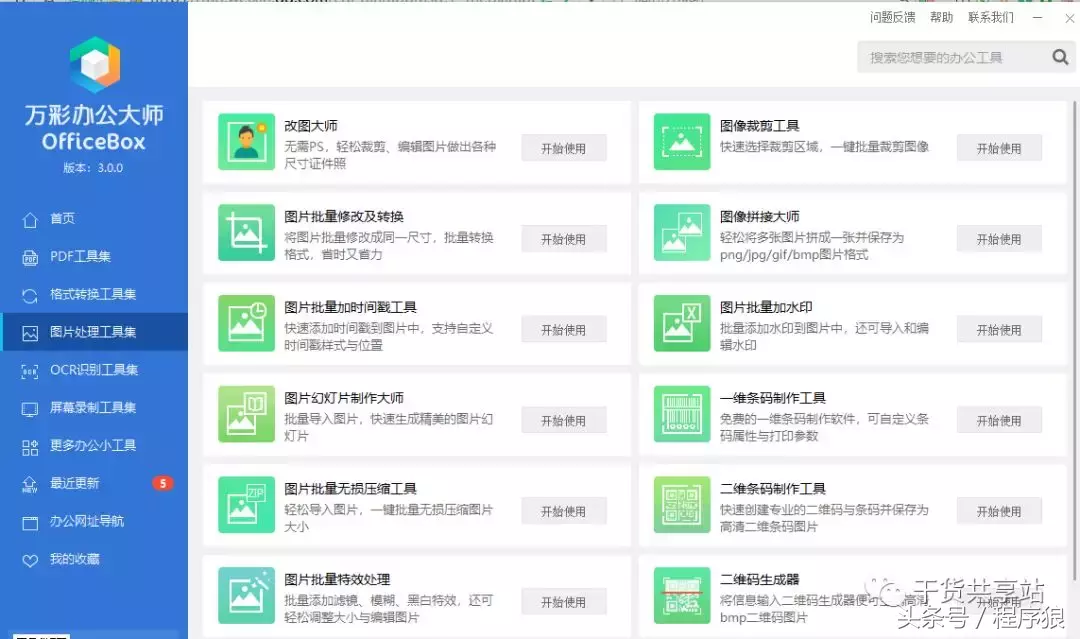Click the search magnifier icon
This screenshot has height=639, width=1080.
(1060, 57)
